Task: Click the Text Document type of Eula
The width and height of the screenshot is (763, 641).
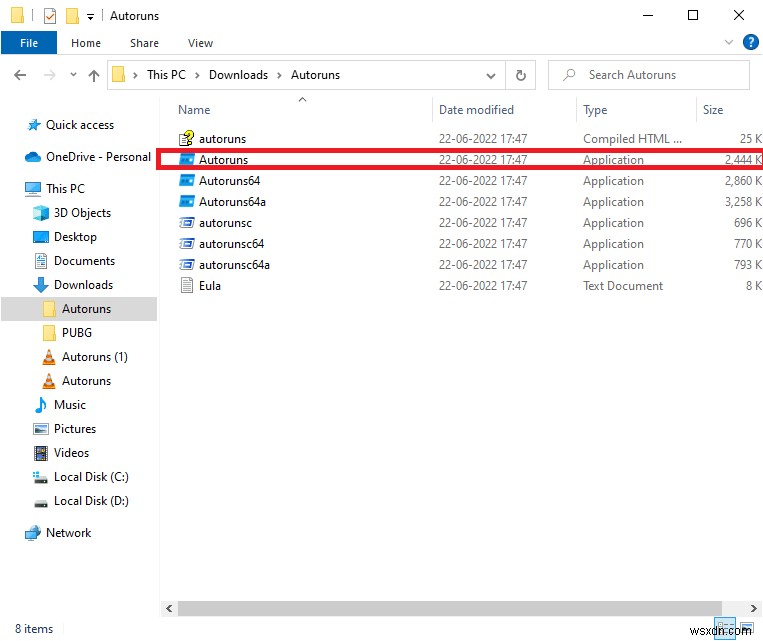Action: [623, 286]
